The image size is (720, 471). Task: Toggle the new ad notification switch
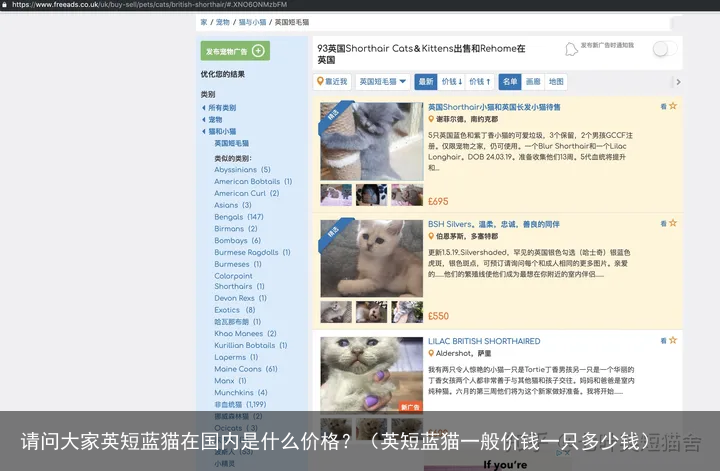pyautogui.click(x=664, y=49)
